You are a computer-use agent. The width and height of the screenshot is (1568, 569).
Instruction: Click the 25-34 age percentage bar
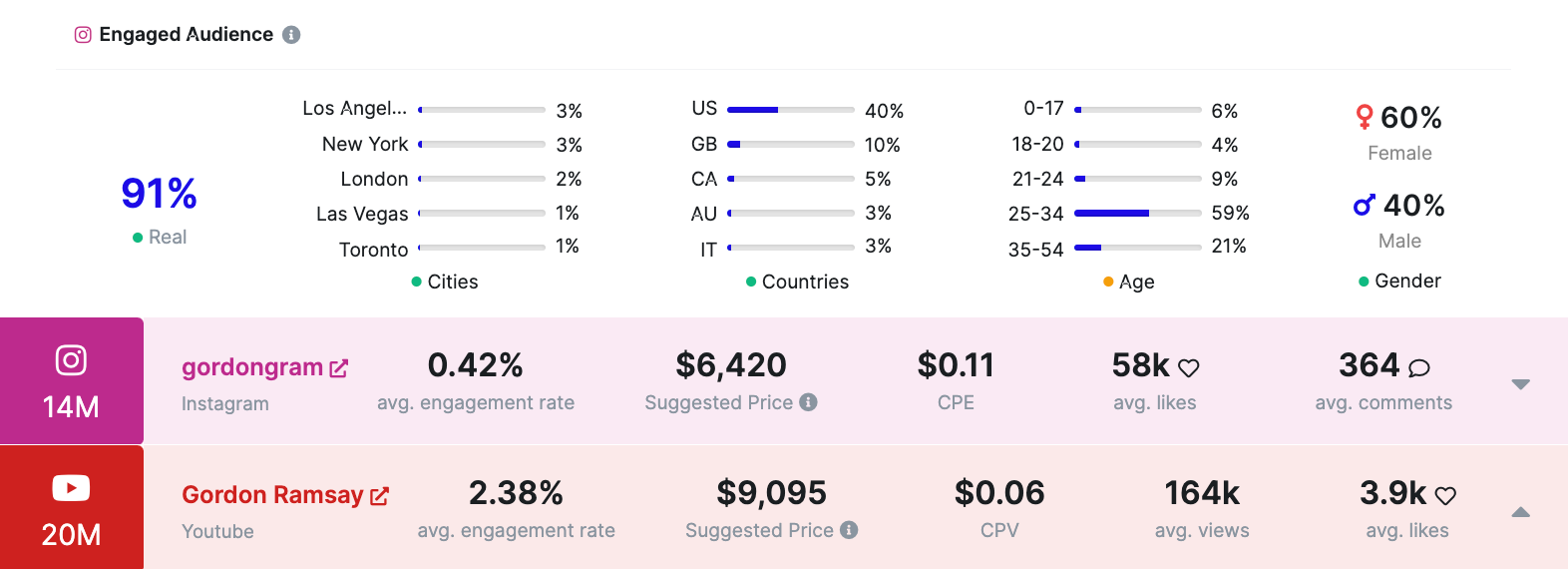point(1137,214)
